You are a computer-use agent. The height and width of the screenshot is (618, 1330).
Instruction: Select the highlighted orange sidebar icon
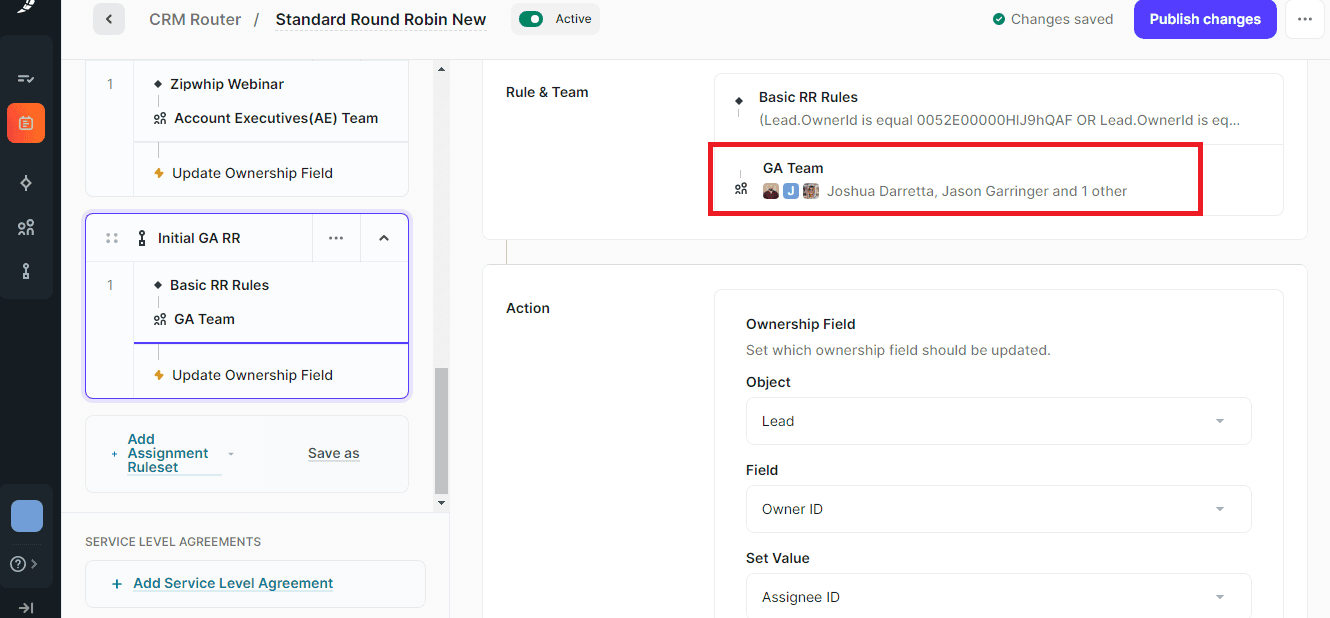[x=26, y=123]
